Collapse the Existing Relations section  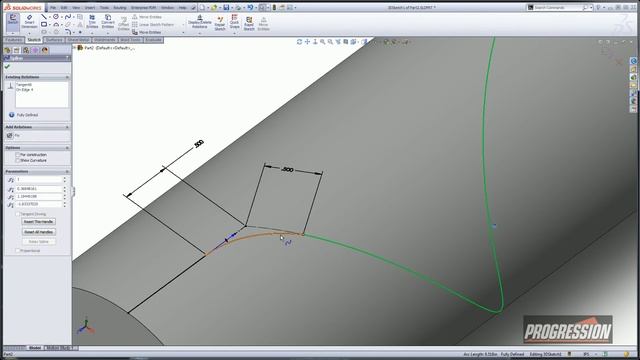(67, 77)
